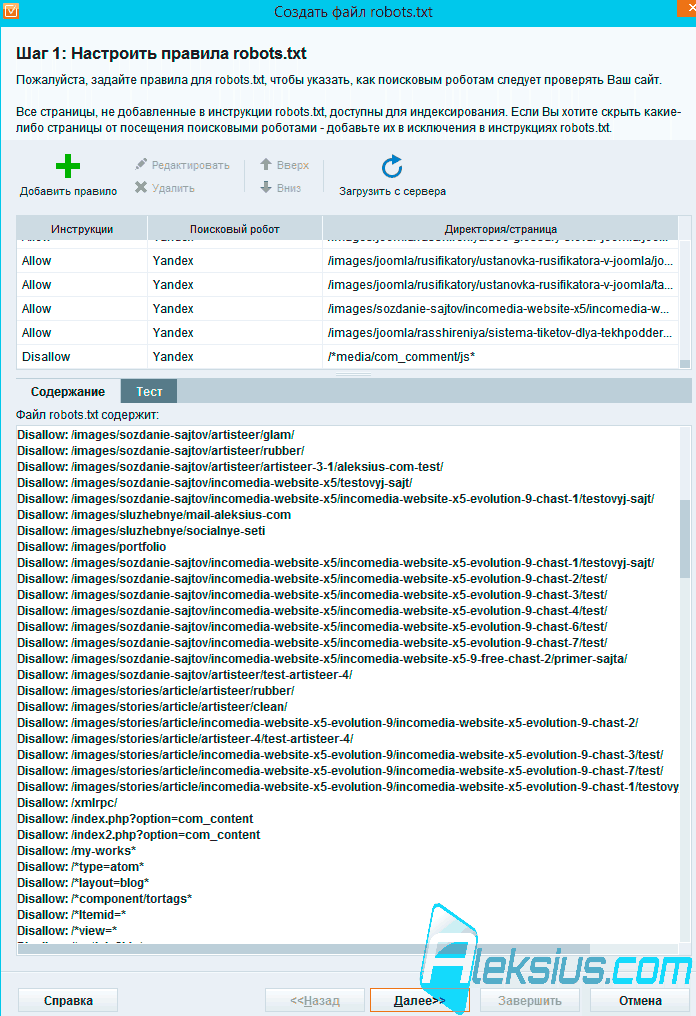Click line ending 'artisteer-4/test-artisteer-4/'

click(x=185, y=739)
